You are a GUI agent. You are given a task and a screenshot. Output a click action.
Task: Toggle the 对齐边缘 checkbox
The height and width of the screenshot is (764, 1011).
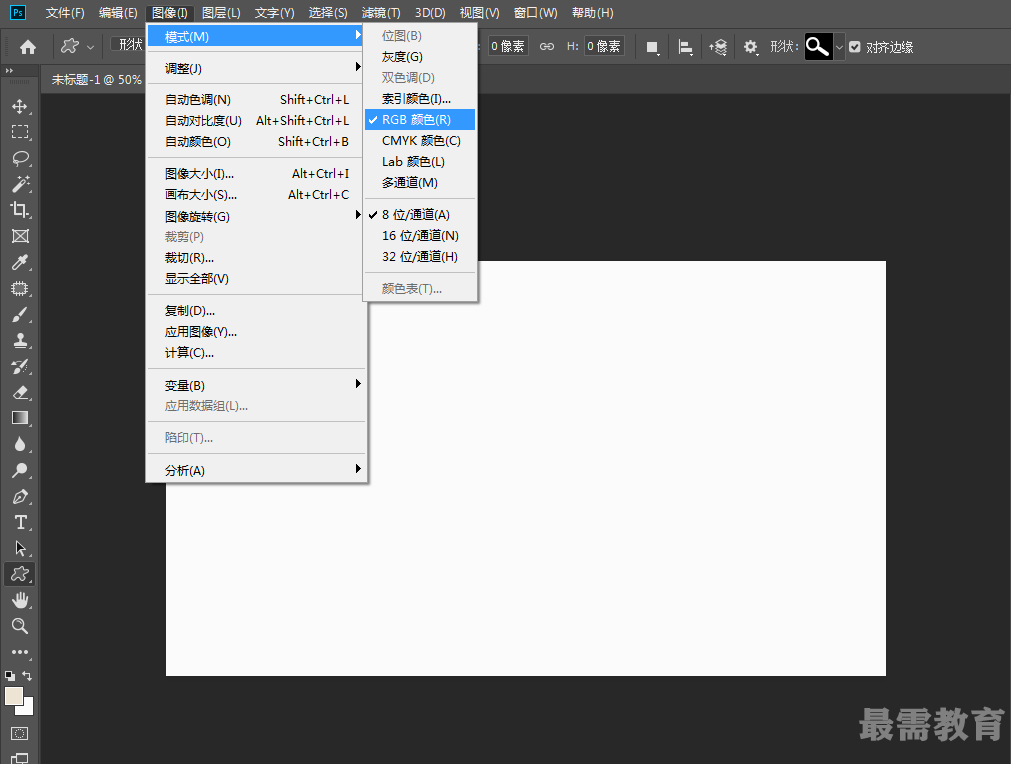point(855,47)
